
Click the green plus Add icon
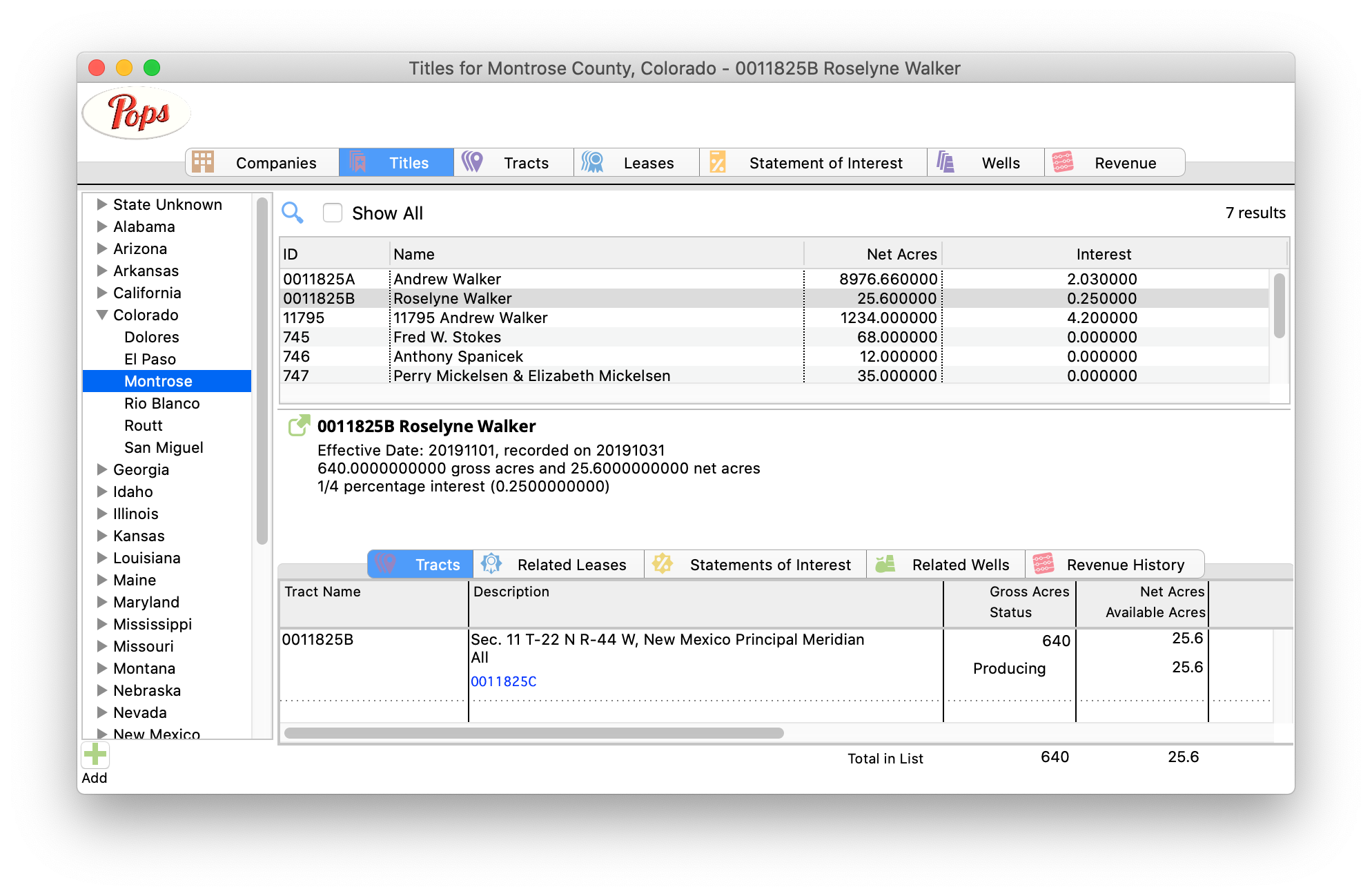(x=95, y=755)
